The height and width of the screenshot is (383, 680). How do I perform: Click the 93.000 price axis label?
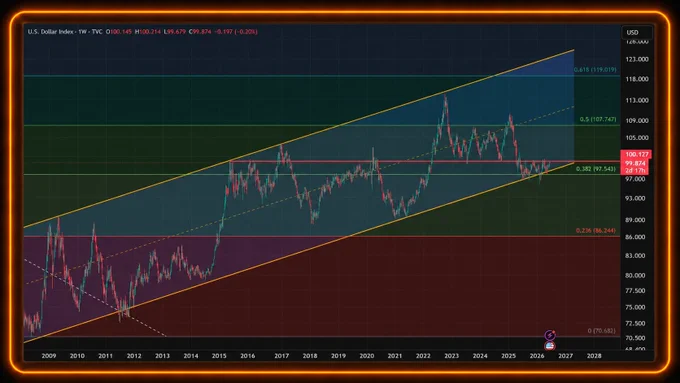pos(635,198)
